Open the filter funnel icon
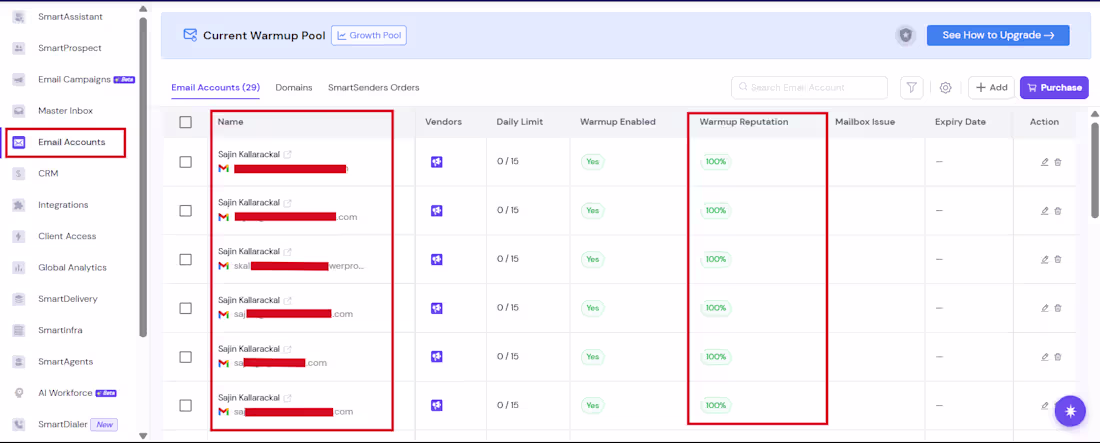Image resolution: width=1100 pixels, height=443 pixels. pyautogui.click(x=911, y=88)
